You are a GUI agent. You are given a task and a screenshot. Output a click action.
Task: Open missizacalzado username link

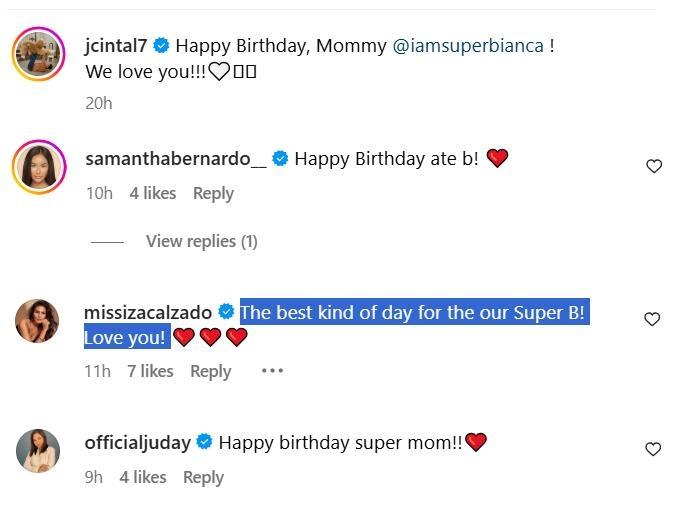[150, 312]
